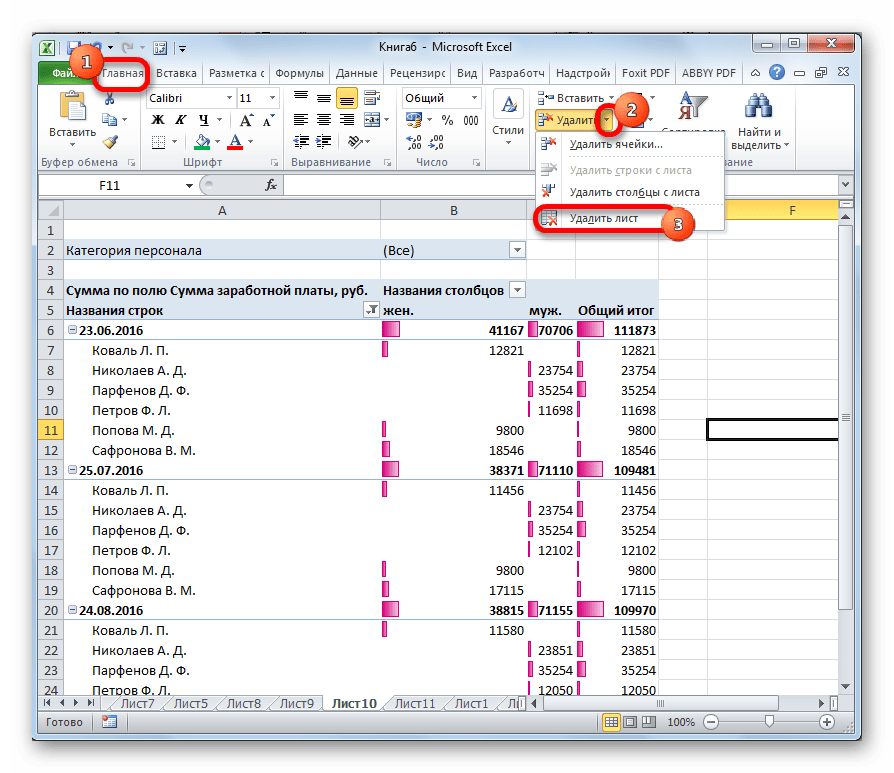Click the zoom in plus button
Screen dimensions: 894x773
826,722
